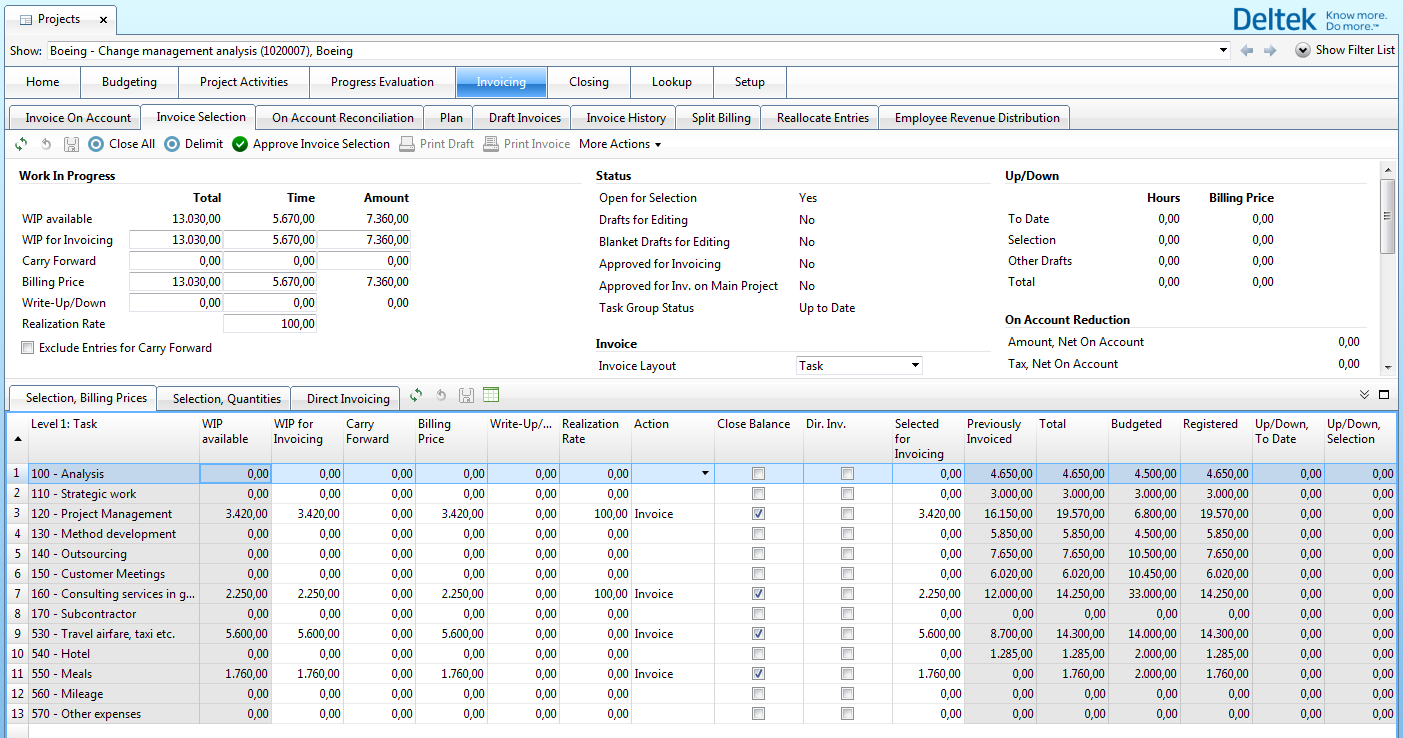
Task: Open the Progress Evaluation tab
Action: tap(382, 82)
